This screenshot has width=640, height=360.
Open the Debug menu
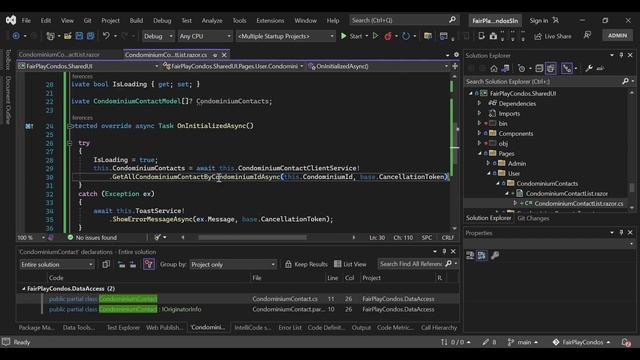(162, 20)
